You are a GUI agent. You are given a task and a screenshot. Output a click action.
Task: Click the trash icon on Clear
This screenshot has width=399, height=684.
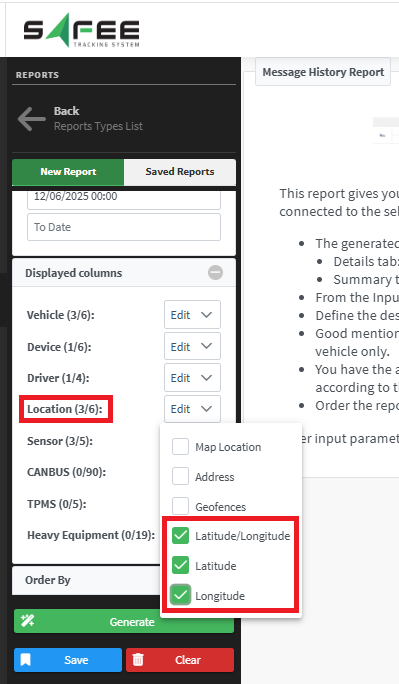tap(138, 660)
